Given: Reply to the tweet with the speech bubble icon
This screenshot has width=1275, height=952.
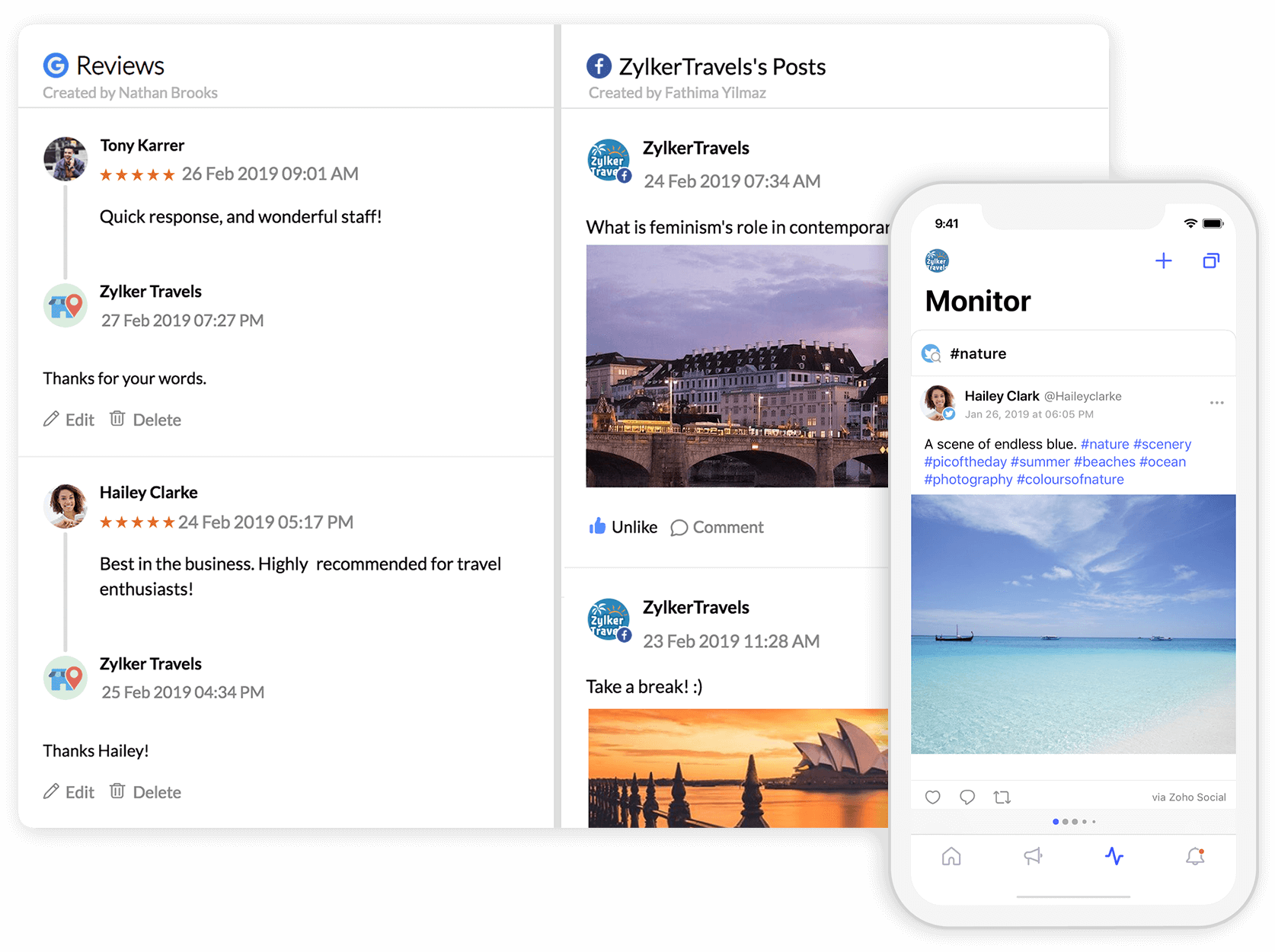Looking at the screenshot, I should pyautogui.click(x=967, y=797).
